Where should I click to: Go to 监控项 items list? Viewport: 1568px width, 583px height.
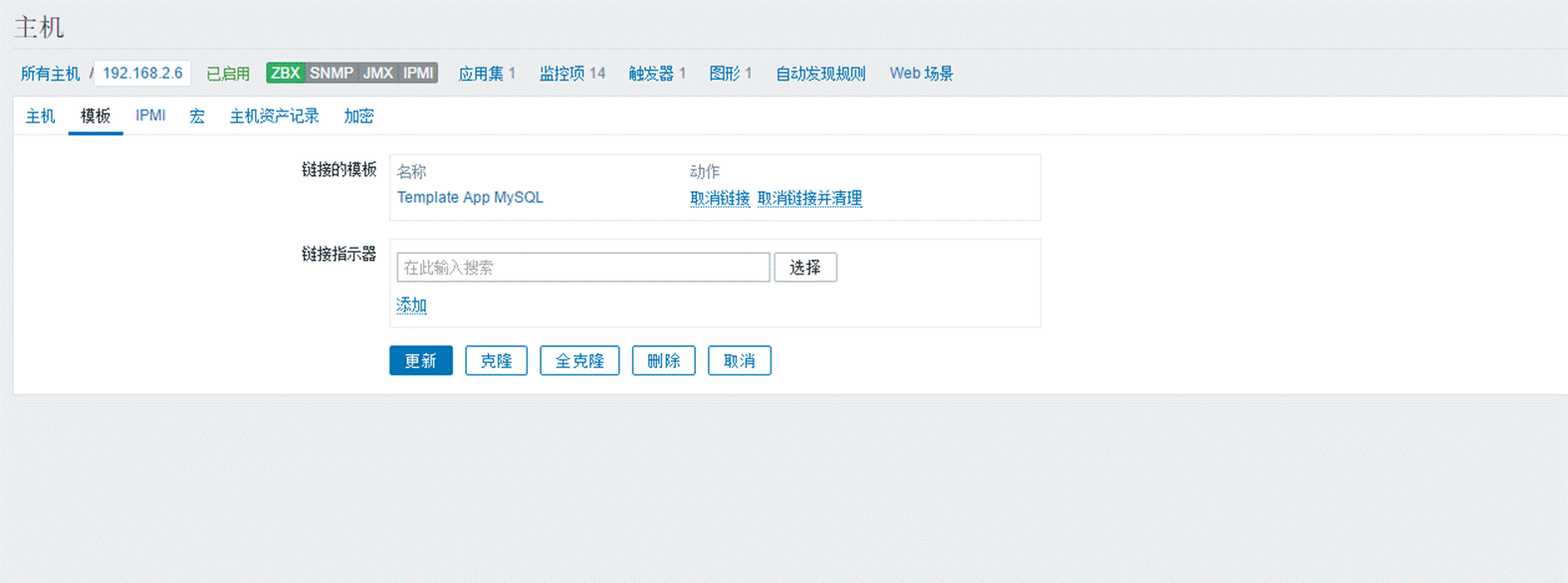point(562,74)
